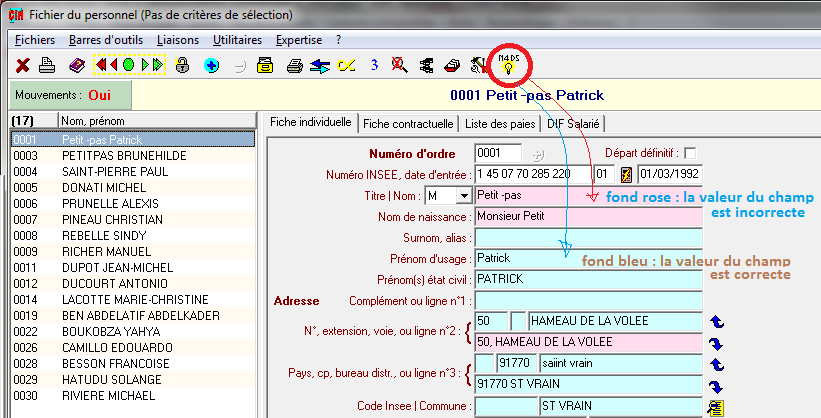Click the blue number 3 icon
821x418 pixels.
[x=374, y=65]
